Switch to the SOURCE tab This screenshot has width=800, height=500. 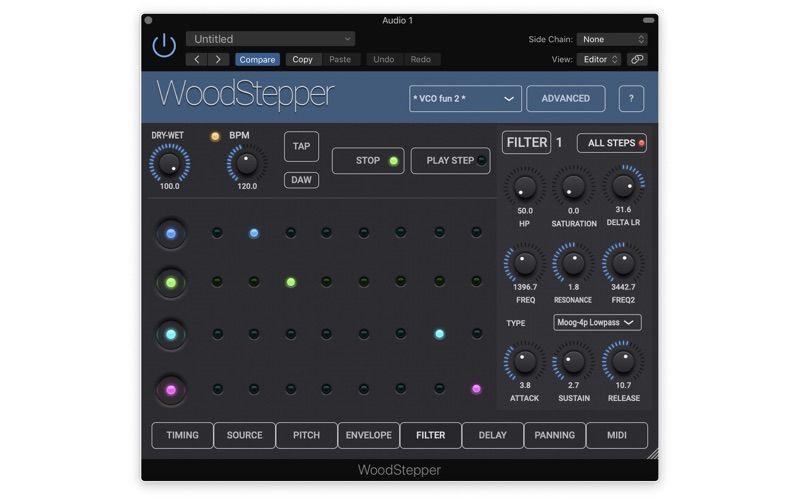pyautogui.click(x=244, y=435)
